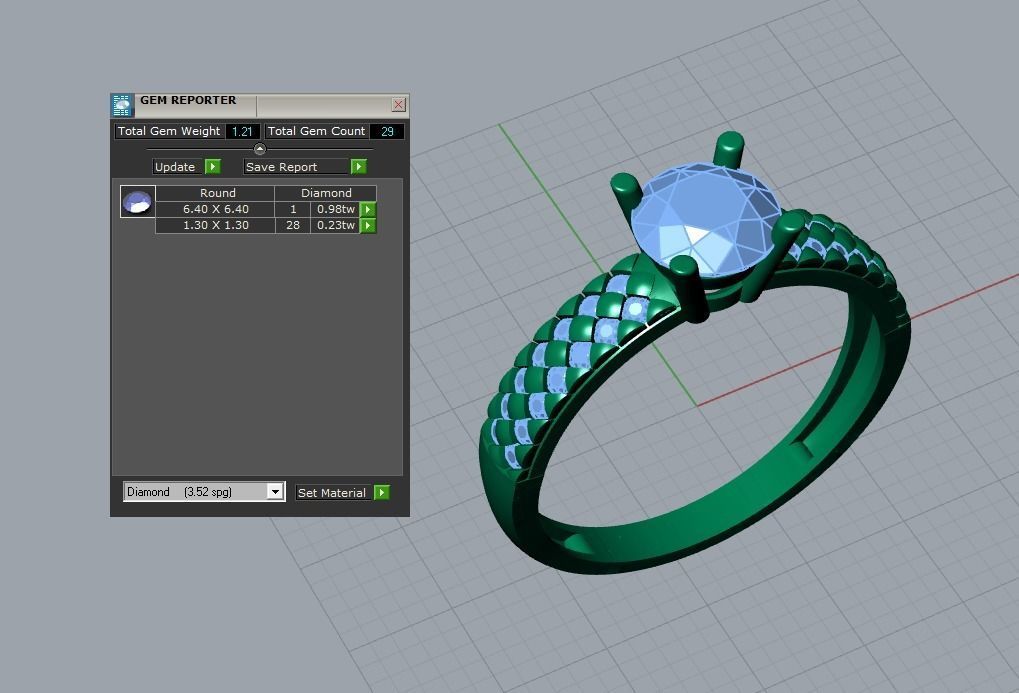Collapse the panel using the round arrow handle

pyautogui.click(x=259, y=150)
